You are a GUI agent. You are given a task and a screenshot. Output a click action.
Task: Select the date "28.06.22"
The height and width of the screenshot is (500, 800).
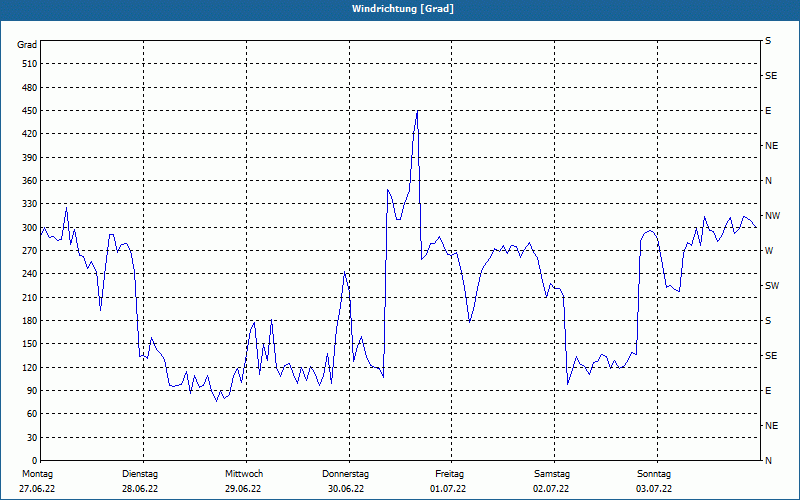point(140,489)
